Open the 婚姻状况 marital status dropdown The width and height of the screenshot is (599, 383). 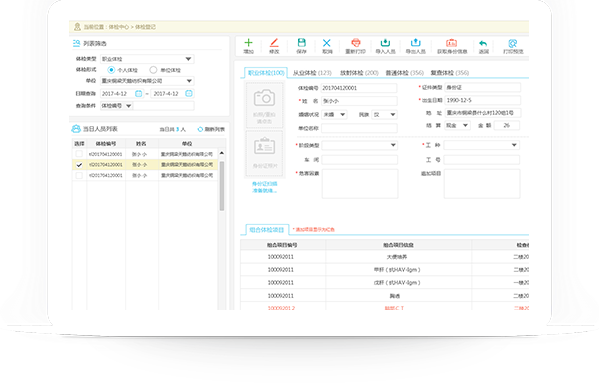[x=334, y=115]
